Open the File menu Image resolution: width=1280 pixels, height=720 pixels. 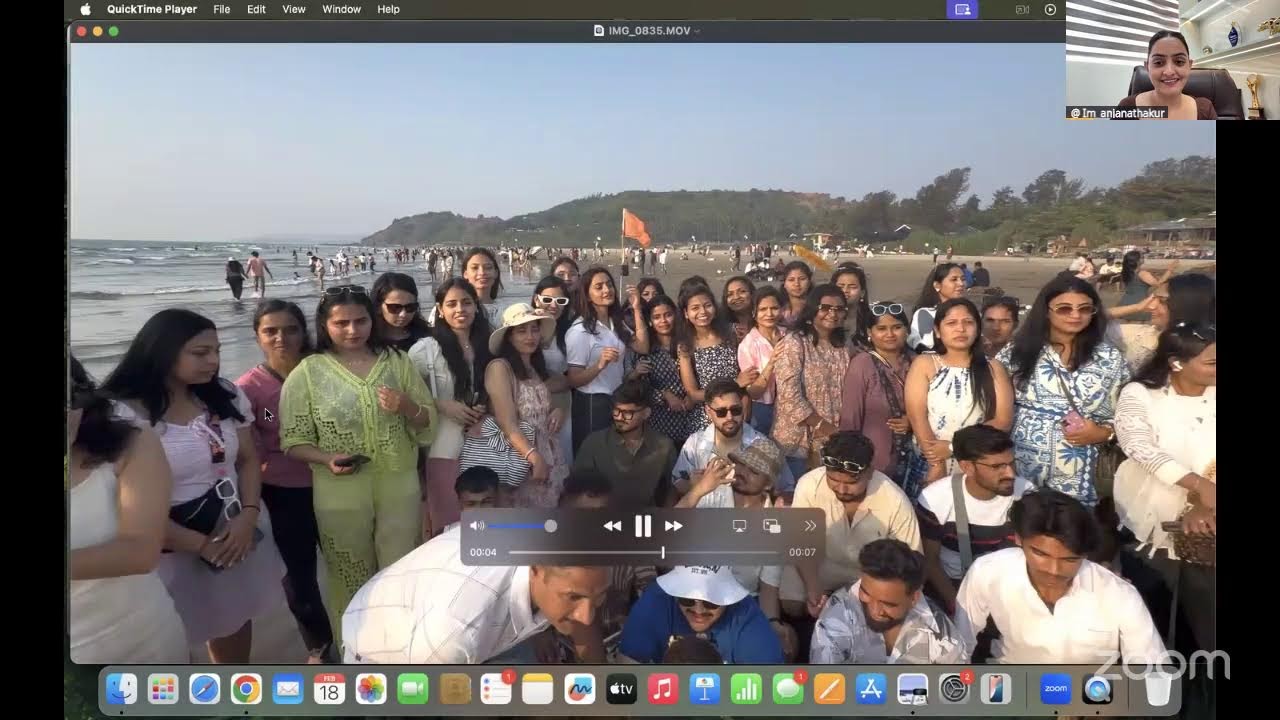click(x=222, y=9)
